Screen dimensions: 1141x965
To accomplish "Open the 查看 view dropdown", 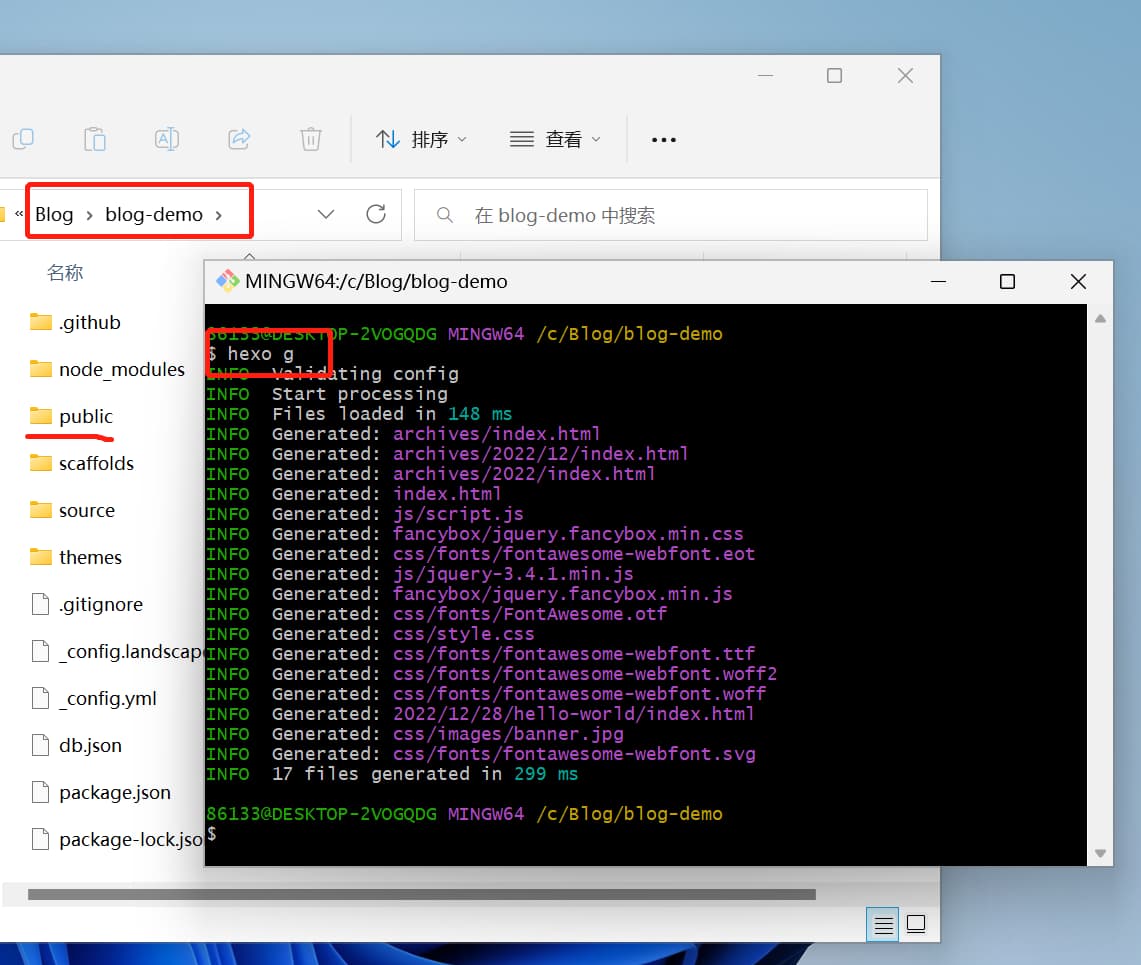I will [555, 139].
